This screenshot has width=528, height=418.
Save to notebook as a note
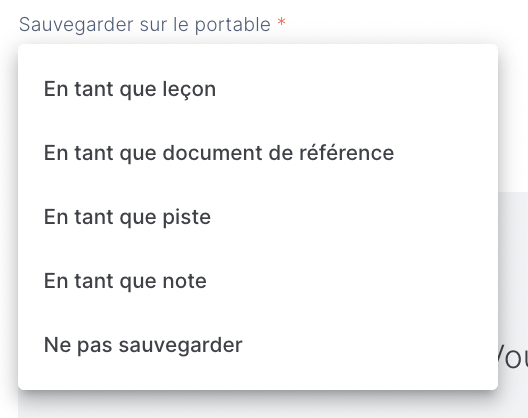pos(258,281)
